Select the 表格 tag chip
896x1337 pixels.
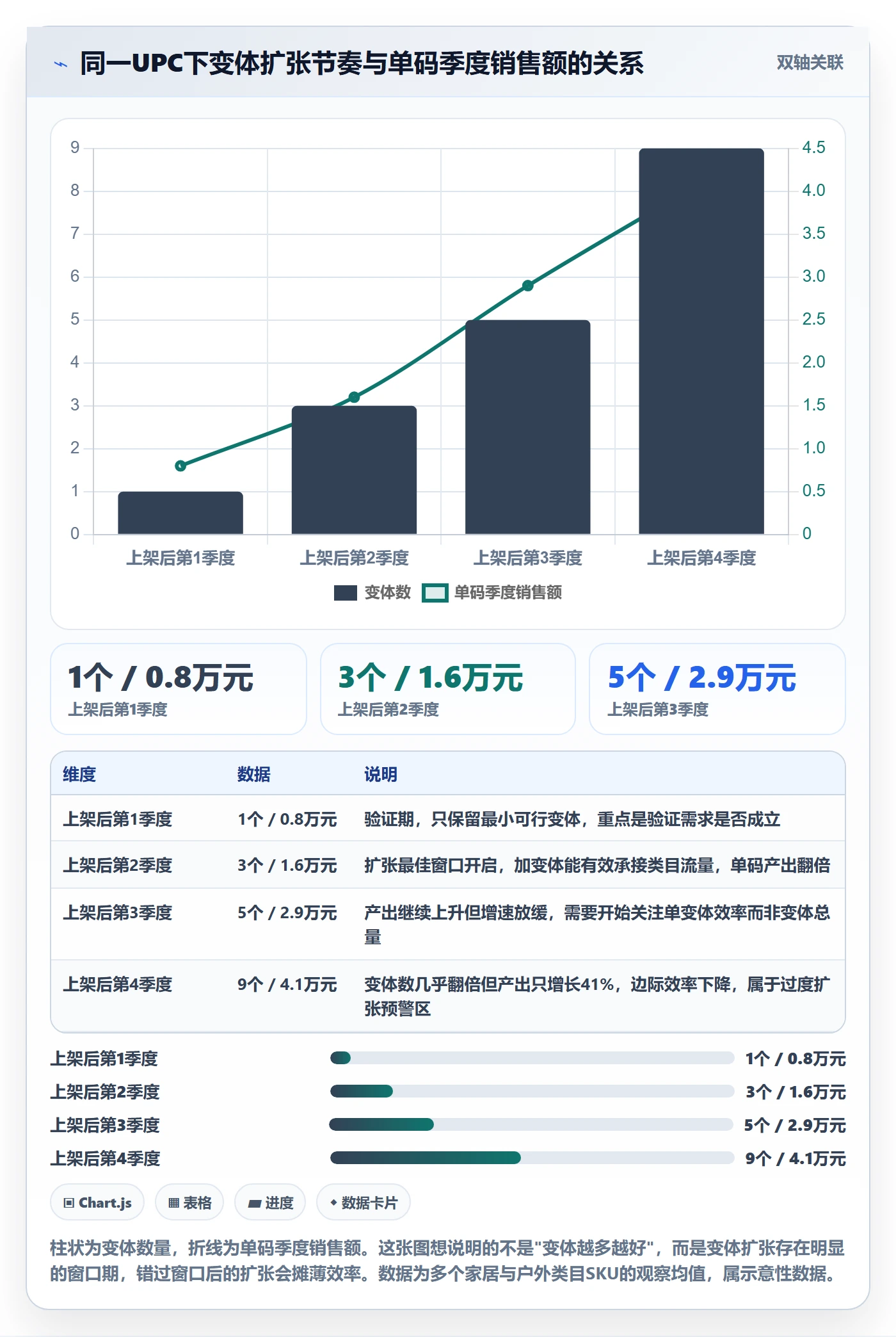point(189,1203)
